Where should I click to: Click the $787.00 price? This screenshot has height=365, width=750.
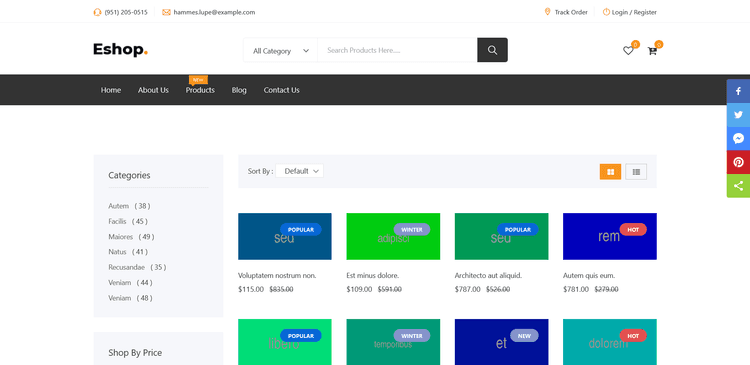pos(467,289)
